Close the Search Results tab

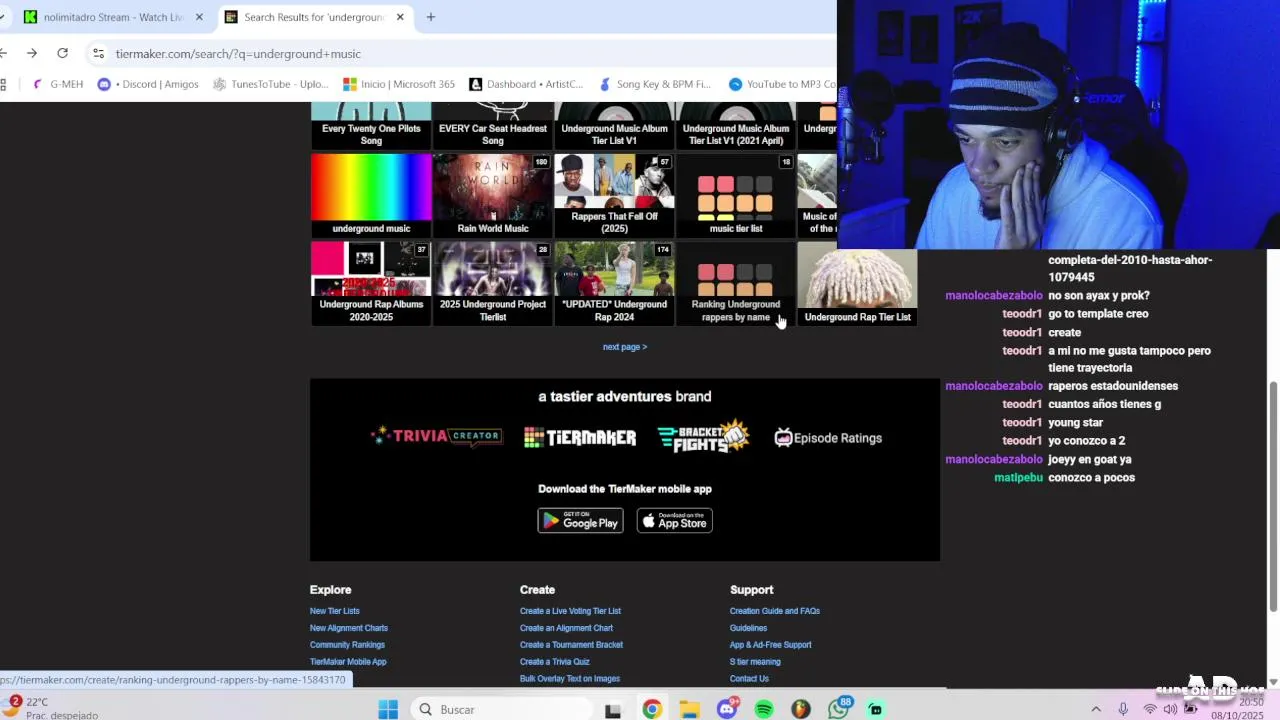click(x=400, y=17)
